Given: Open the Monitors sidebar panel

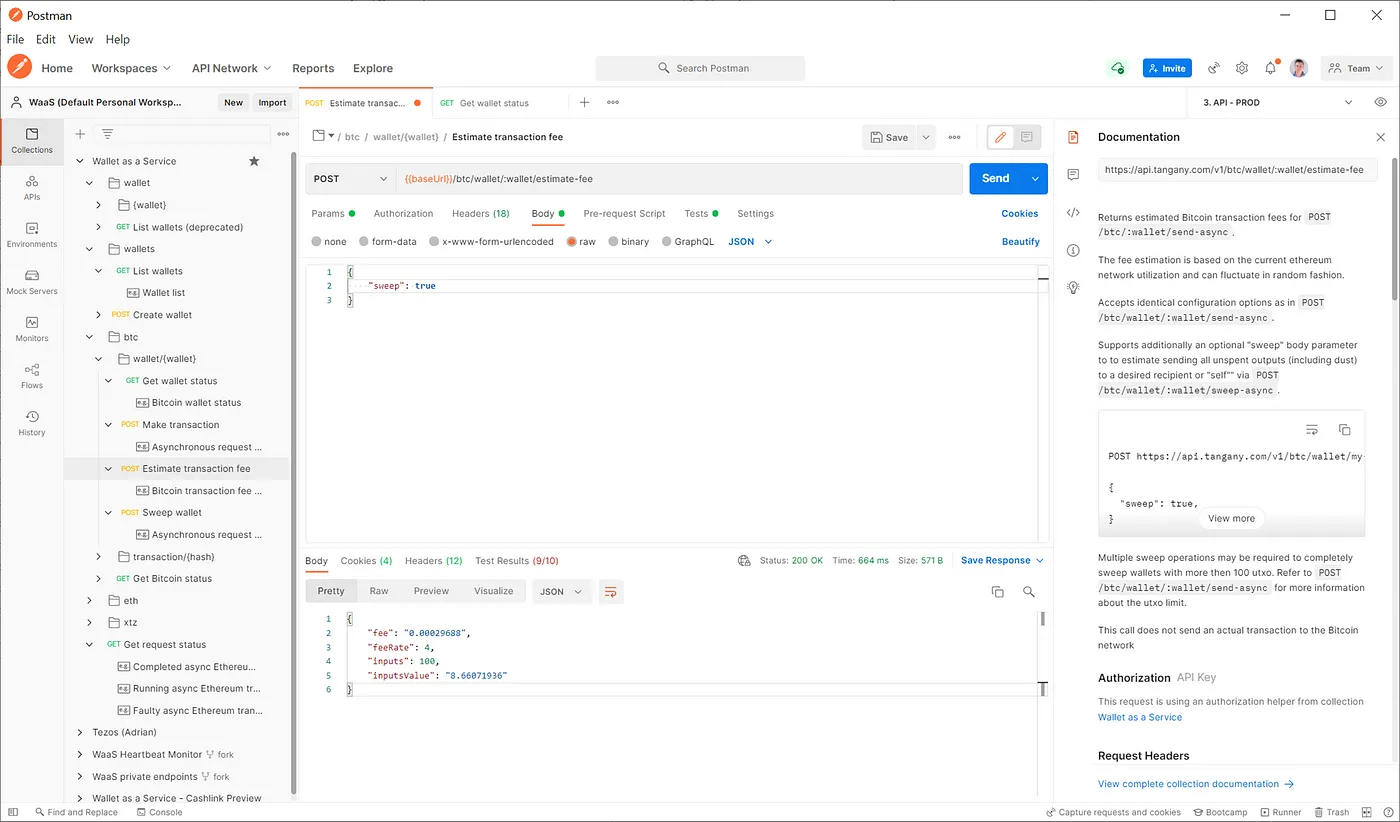Looking at the screenshot, I should (32, 329).
